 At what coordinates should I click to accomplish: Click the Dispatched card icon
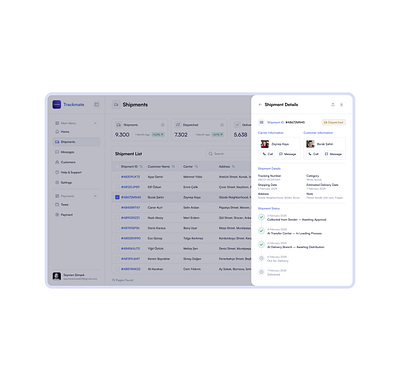click(178, 125)
